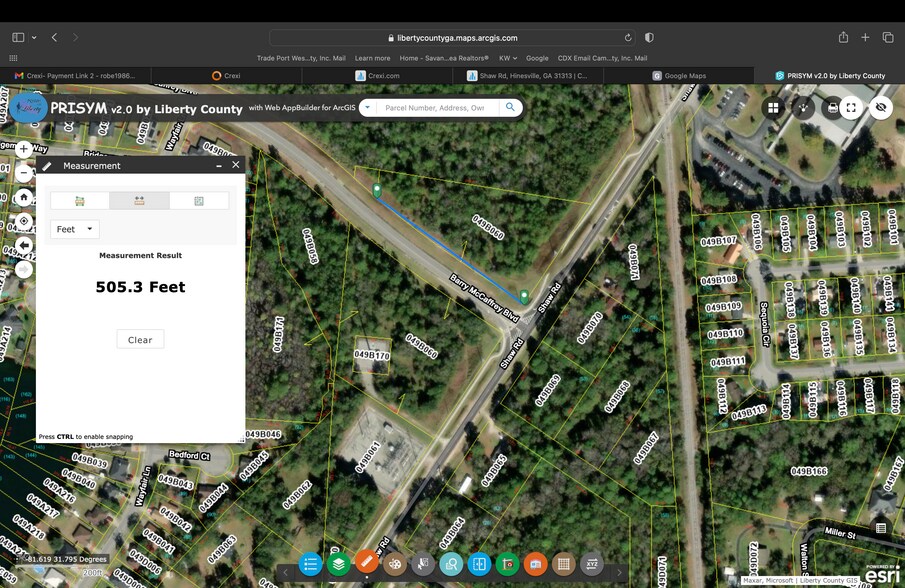Expand sidebar options chevron
The width and height of the screenshot is (905, 588).
34,38
